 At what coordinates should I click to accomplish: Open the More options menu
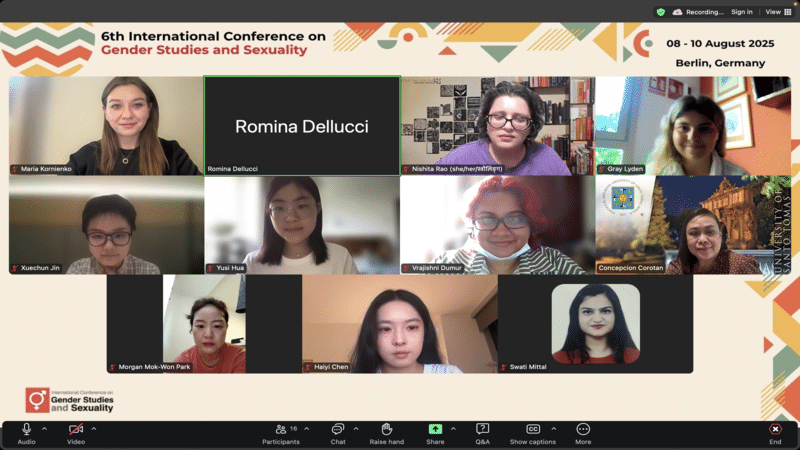[x=583, y=429]
